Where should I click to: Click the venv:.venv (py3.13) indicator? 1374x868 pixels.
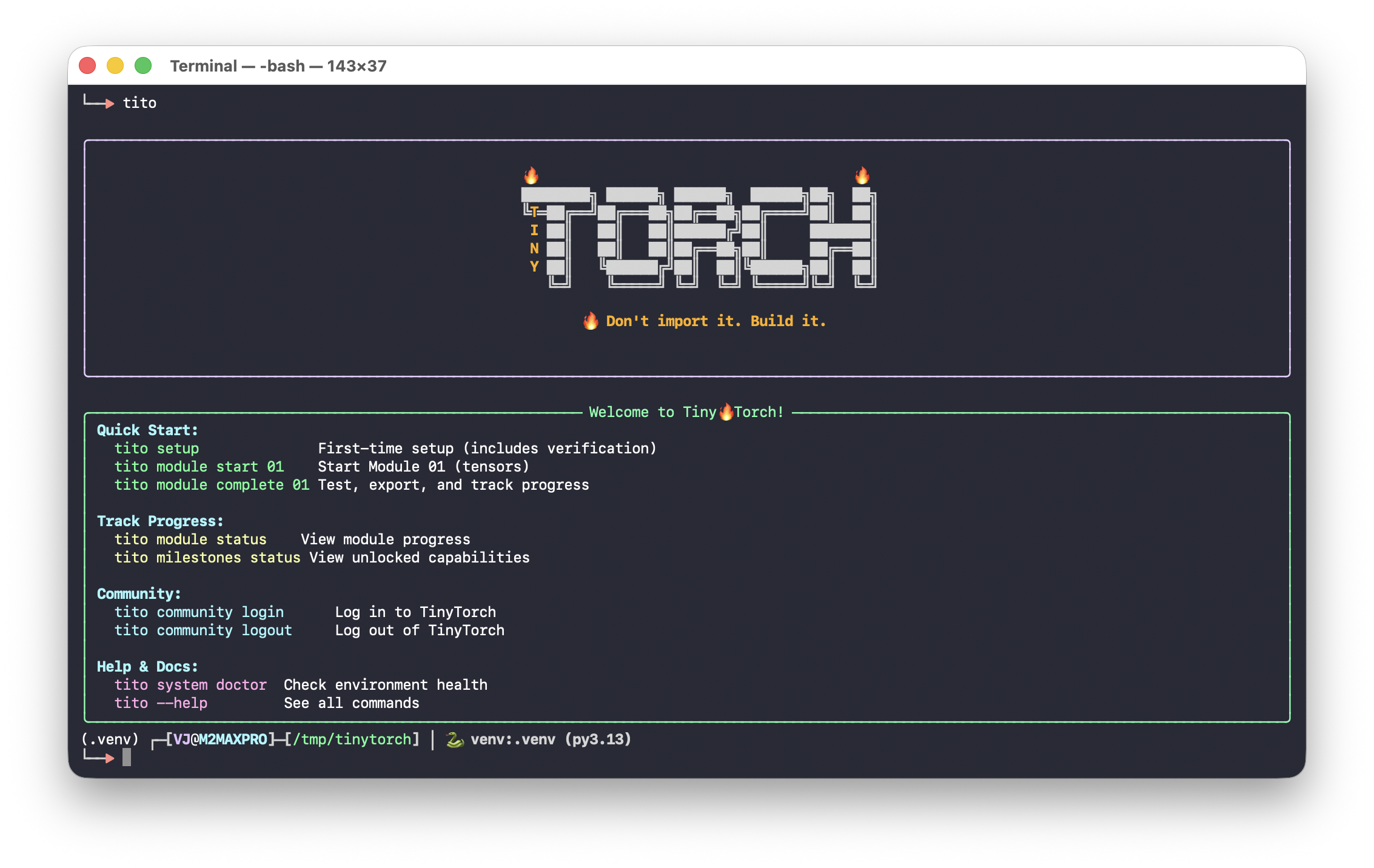551,739
